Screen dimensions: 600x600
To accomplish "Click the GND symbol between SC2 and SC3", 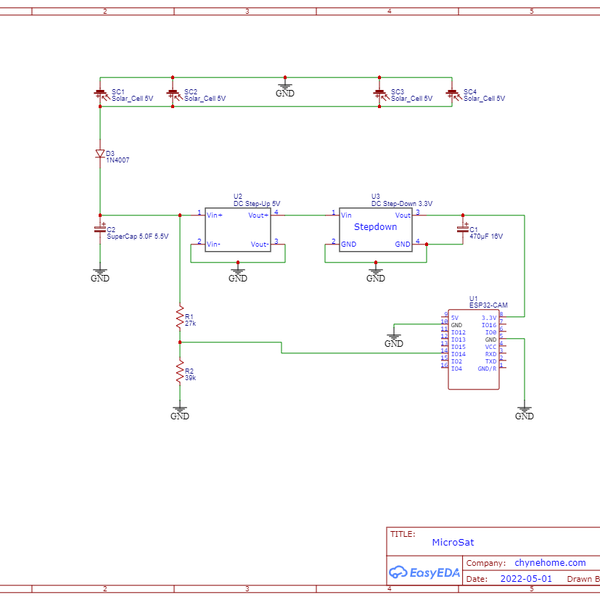I will coord(285,91).
